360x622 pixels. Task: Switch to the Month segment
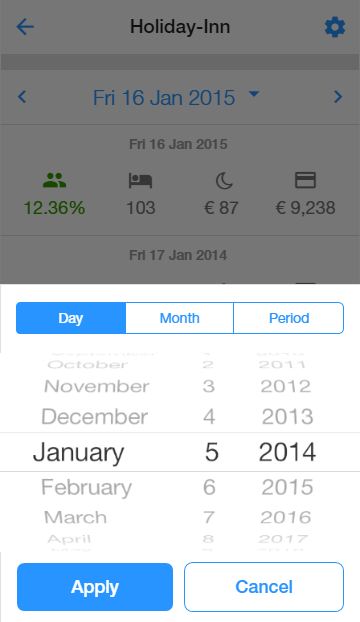[x=180, y=318]
